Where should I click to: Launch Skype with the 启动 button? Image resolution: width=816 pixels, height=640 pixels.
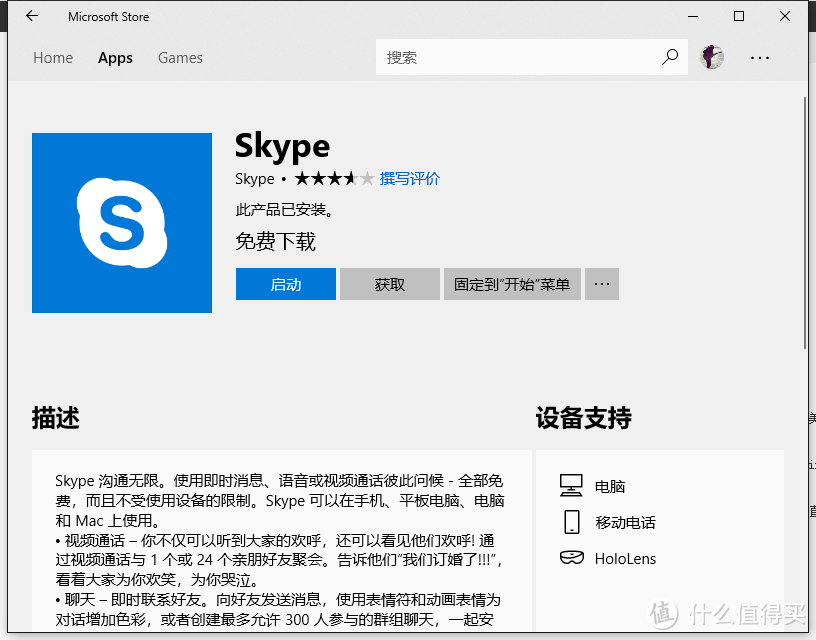(x=286, y=284)
